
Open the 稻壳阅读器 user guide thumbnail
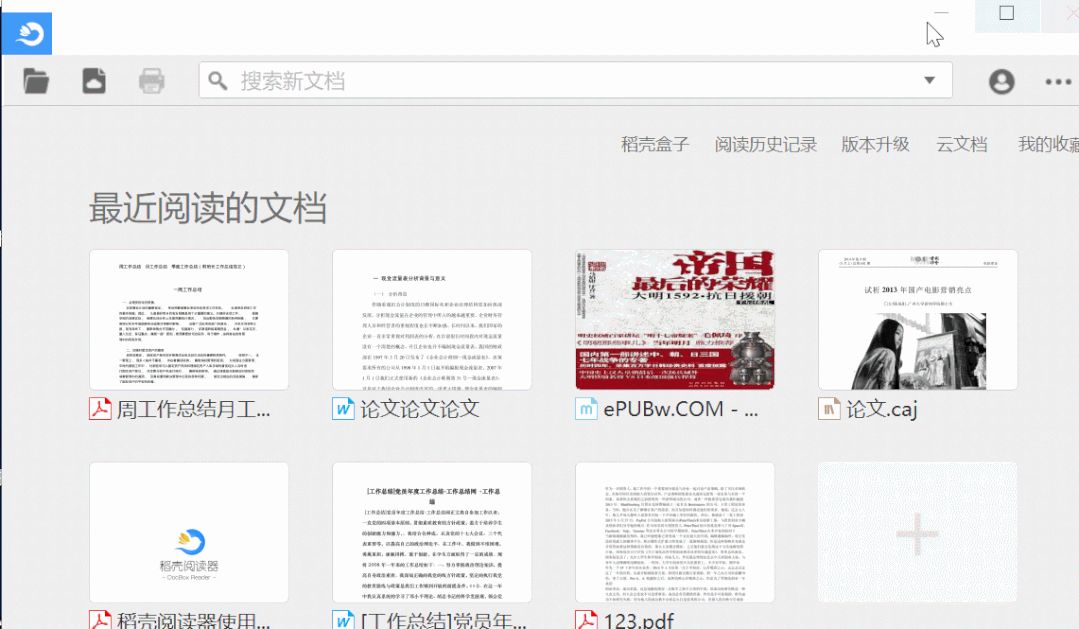pyautogui.click(x=189, y=533)
